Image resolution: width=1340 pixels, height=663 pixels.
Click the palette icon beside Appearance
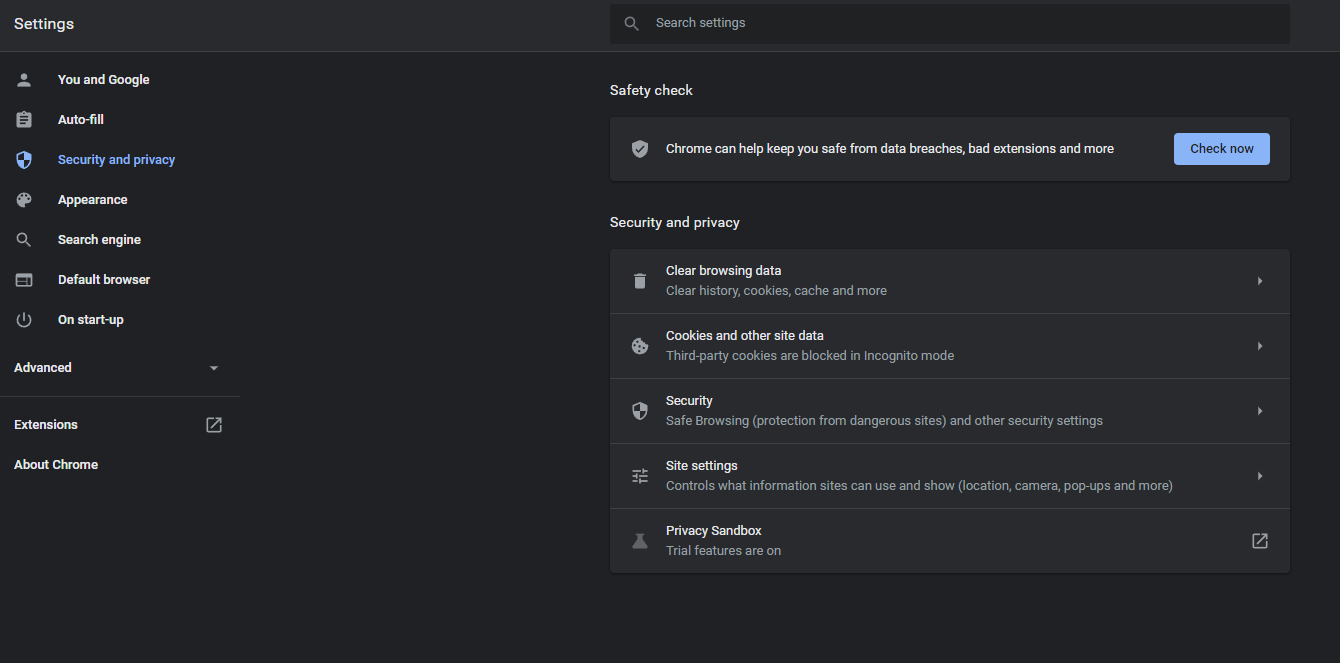(x=24, y=200)
